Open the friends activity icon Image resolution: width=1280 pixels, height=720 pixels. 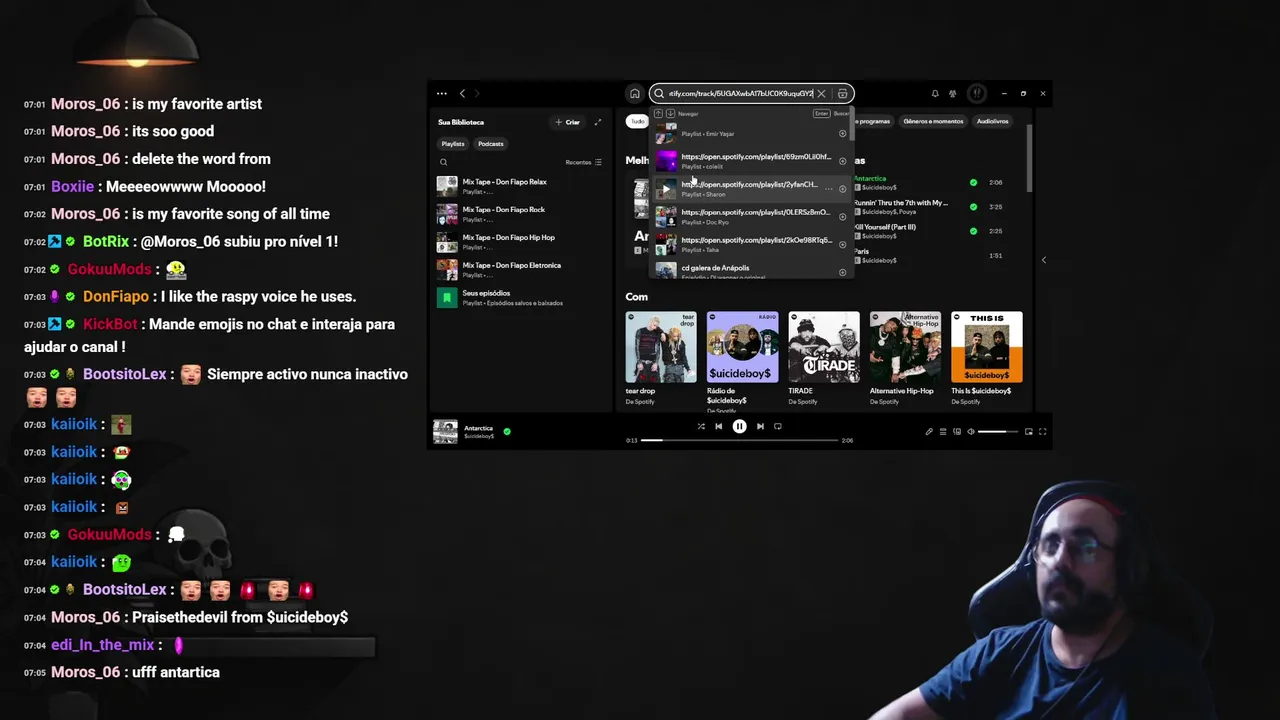(x=953, y=93)
